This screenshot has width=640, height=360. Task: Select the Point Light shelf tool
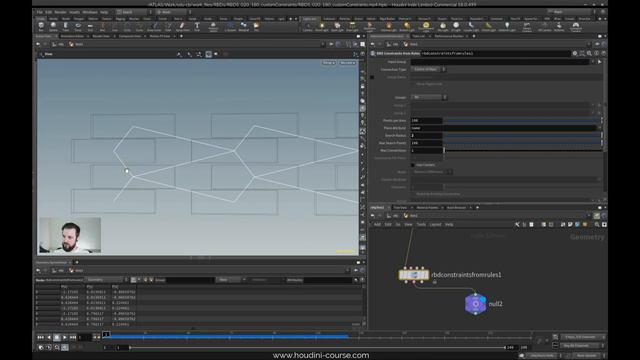pyautogui.click(x=322, y=27)
